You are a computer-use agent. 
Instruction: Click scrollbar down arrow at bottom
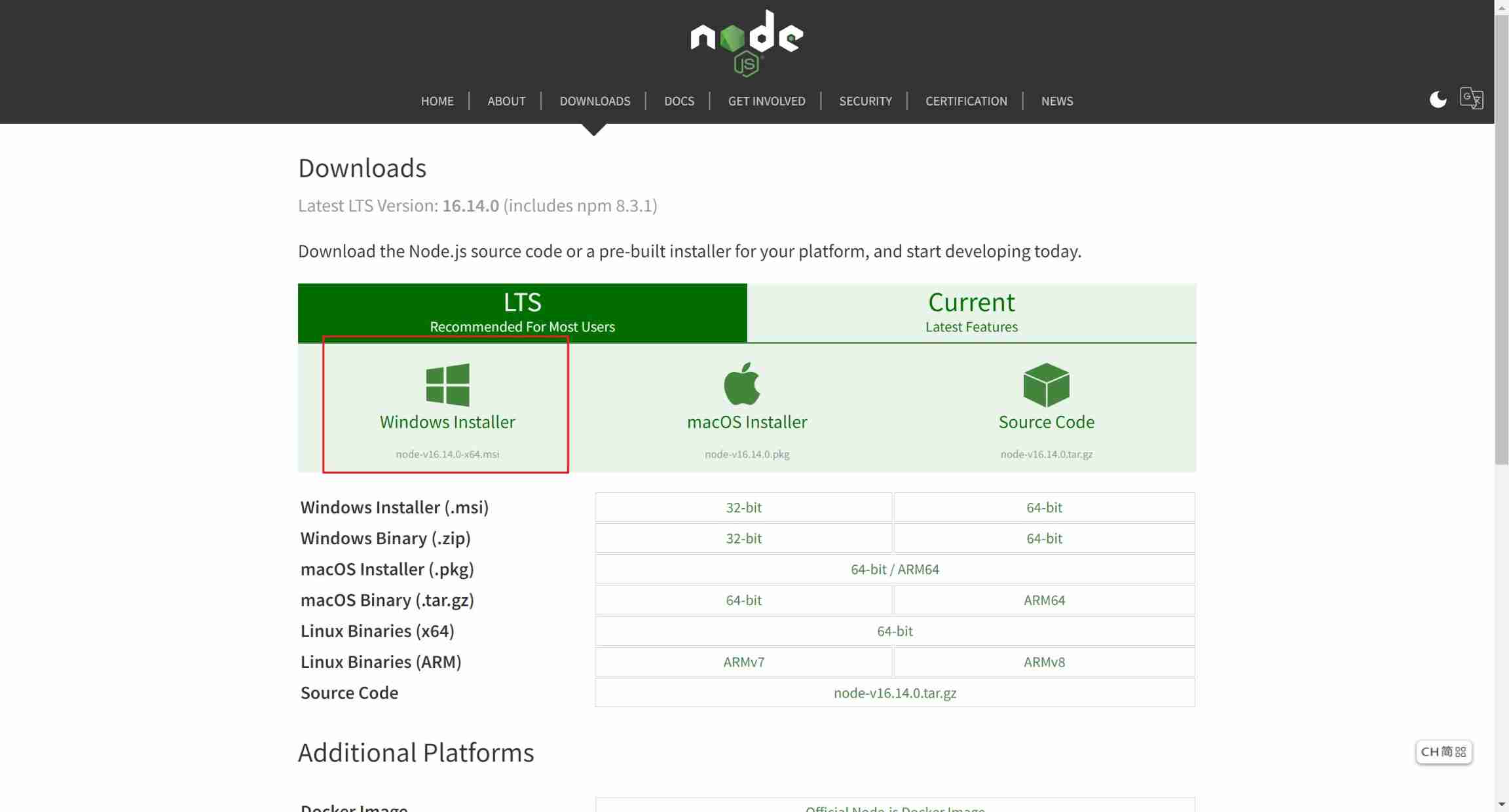1502,804
